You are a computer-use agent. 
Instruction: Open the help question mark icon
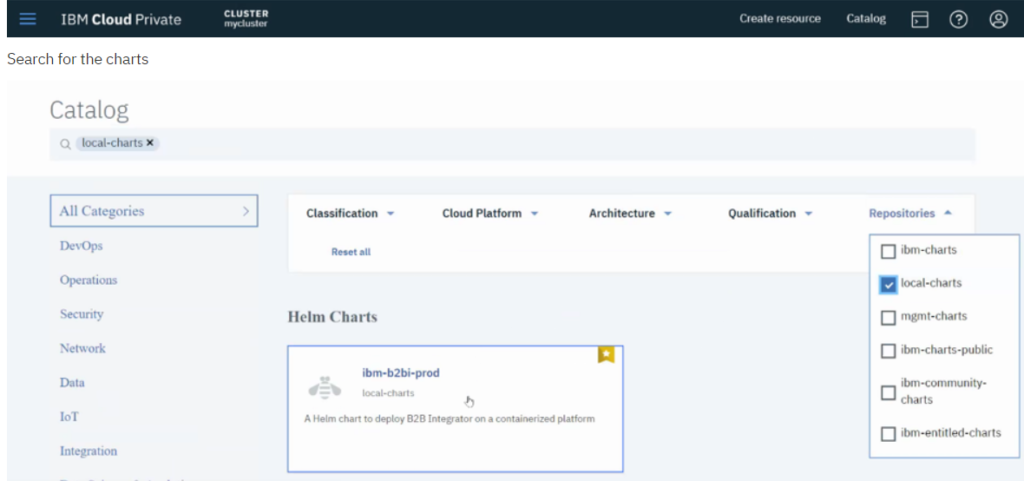tap(958, 20)
